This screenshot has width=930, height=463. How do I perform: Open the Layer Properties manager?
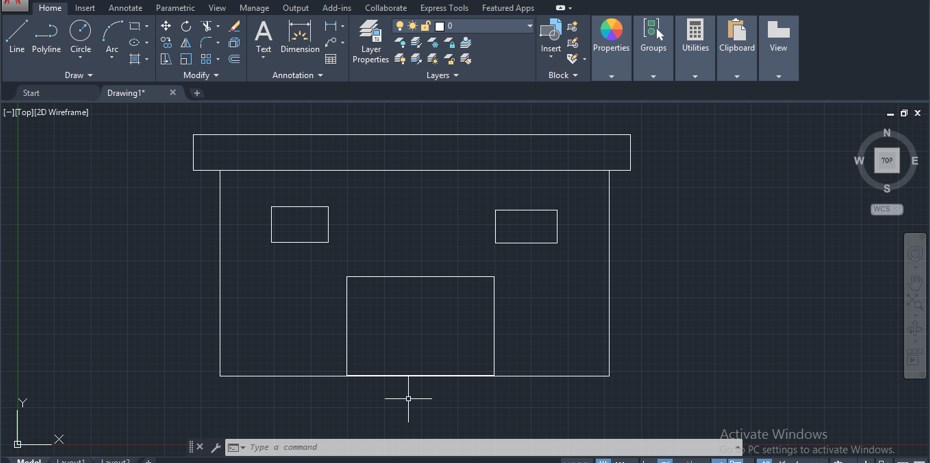point(371,41)
